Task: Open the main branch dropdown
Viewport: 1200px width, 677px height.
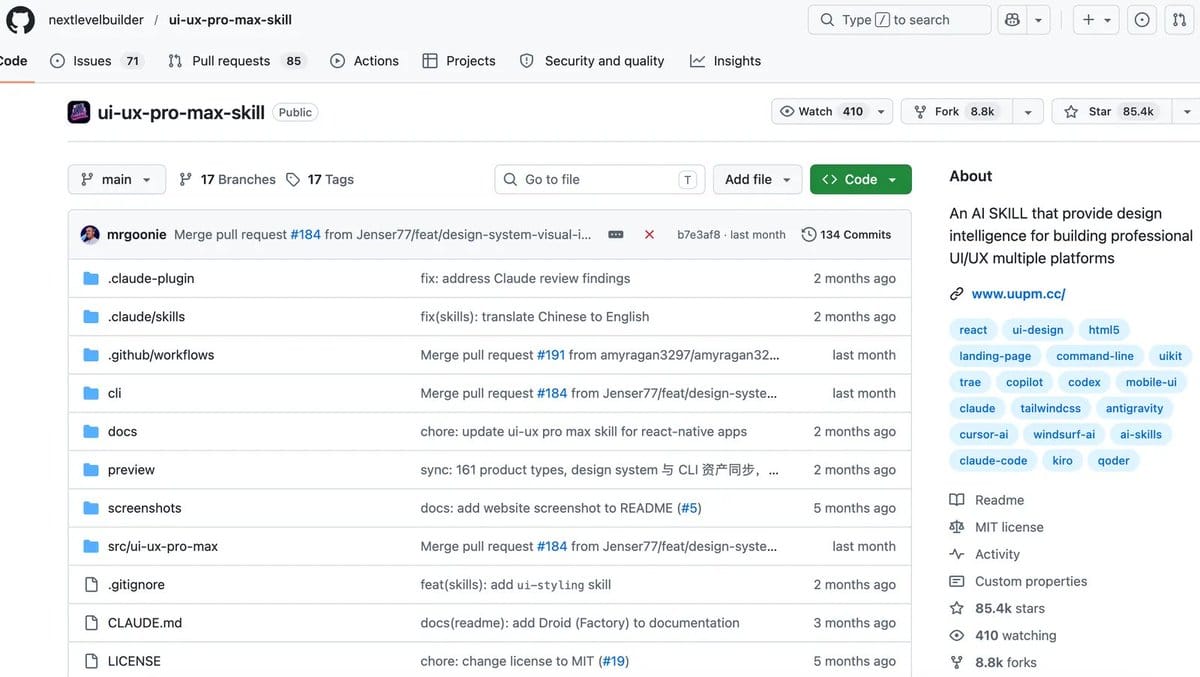Action: click(116, 179)
